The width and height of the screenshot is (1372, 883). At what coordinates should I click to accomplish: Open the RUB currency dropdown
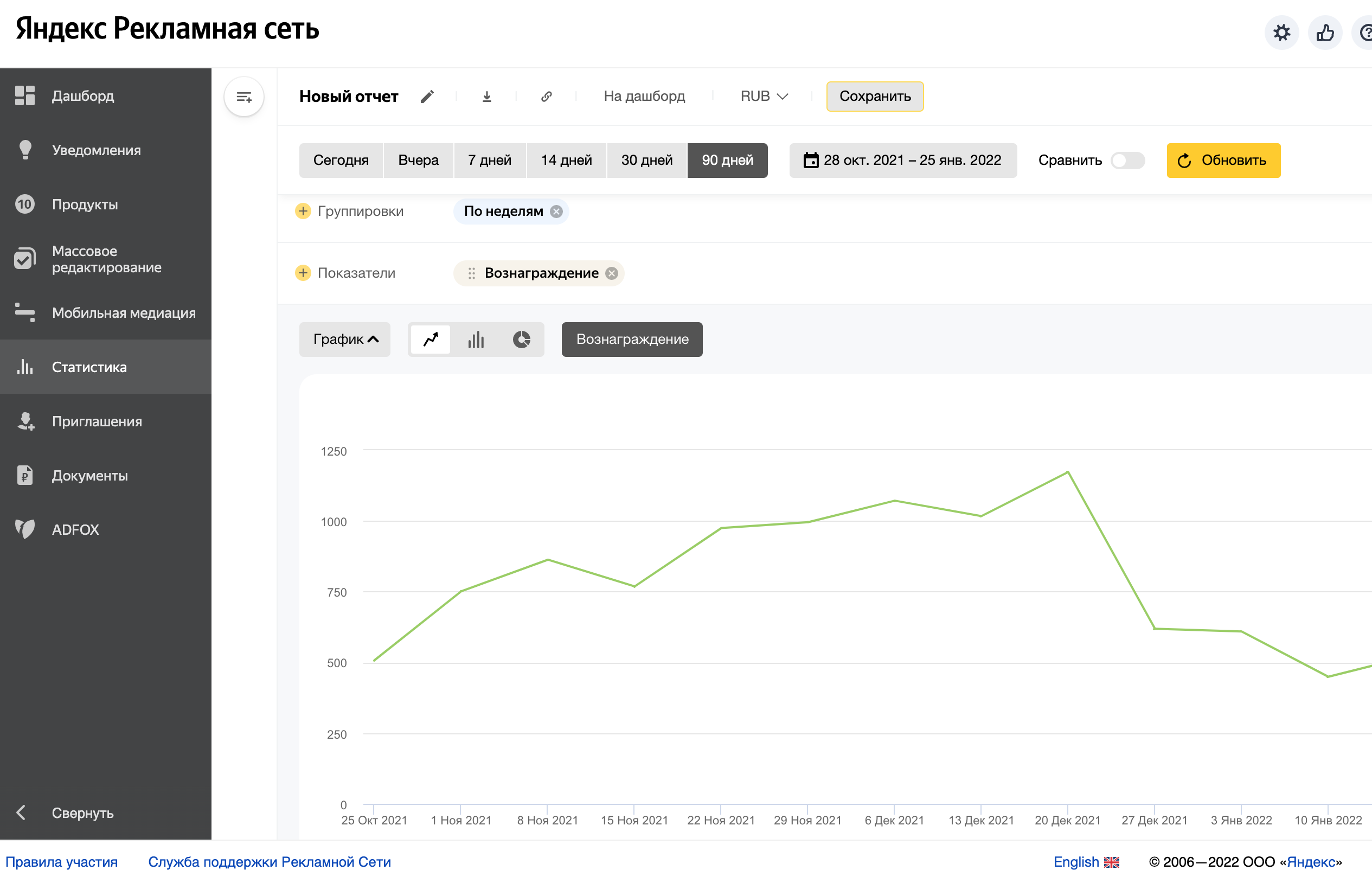pos(764,97)
